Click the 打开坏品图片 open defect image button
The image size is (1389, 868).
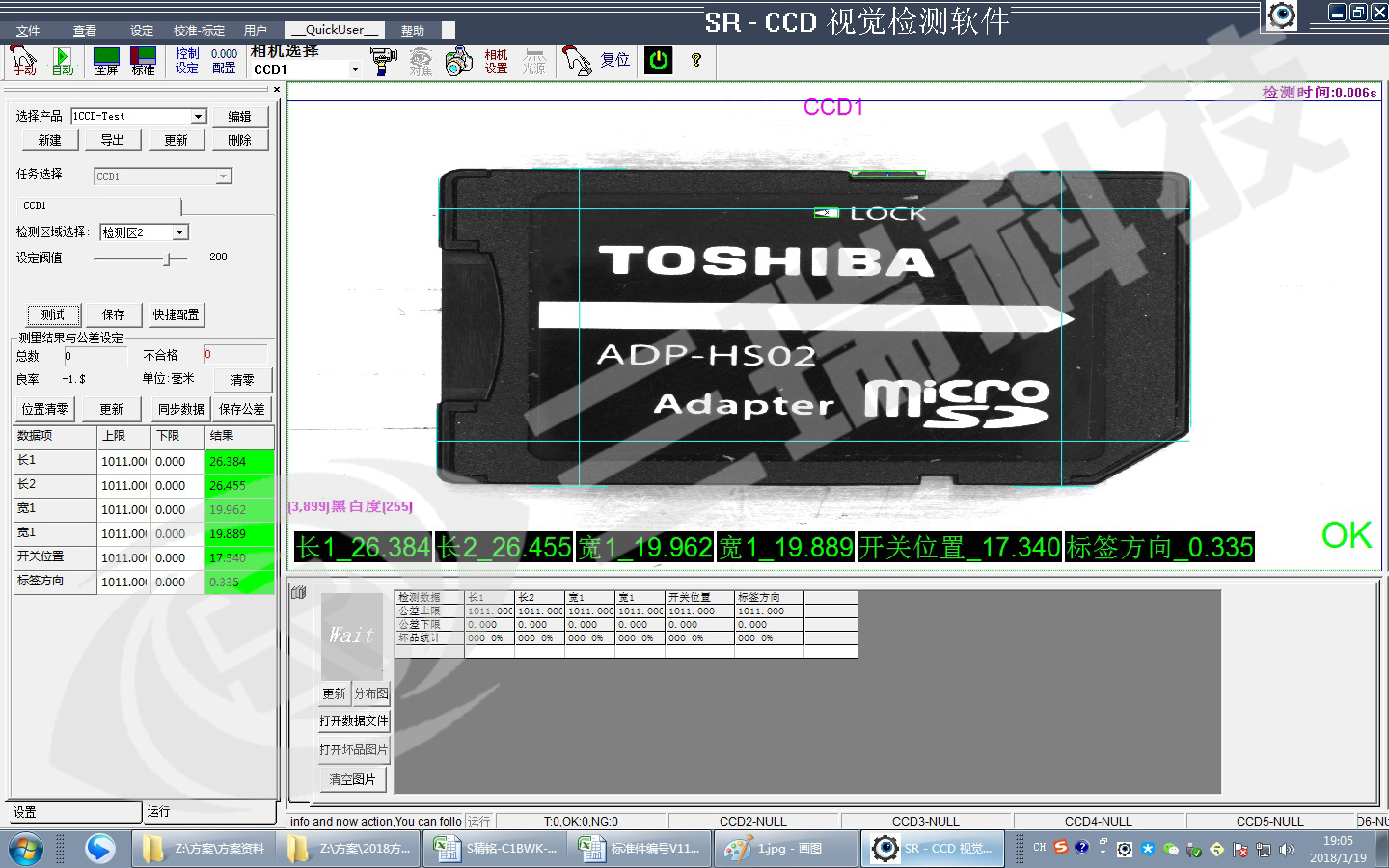click(354, 749)
